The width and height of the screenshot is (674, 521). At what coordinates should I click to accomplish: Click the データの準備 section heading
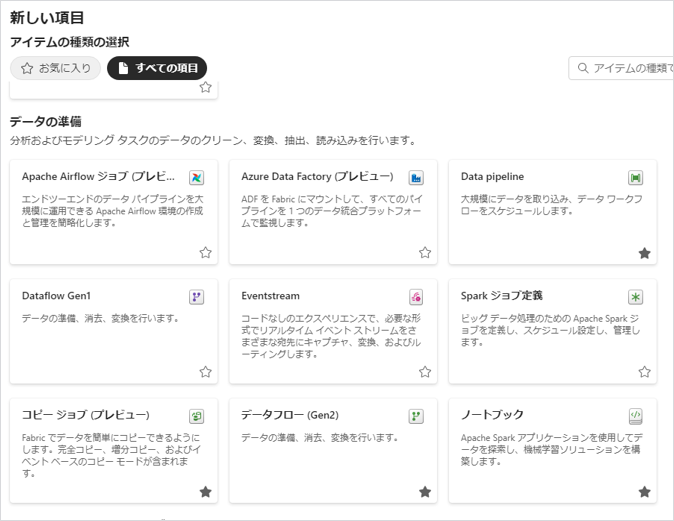click(46, 122)
